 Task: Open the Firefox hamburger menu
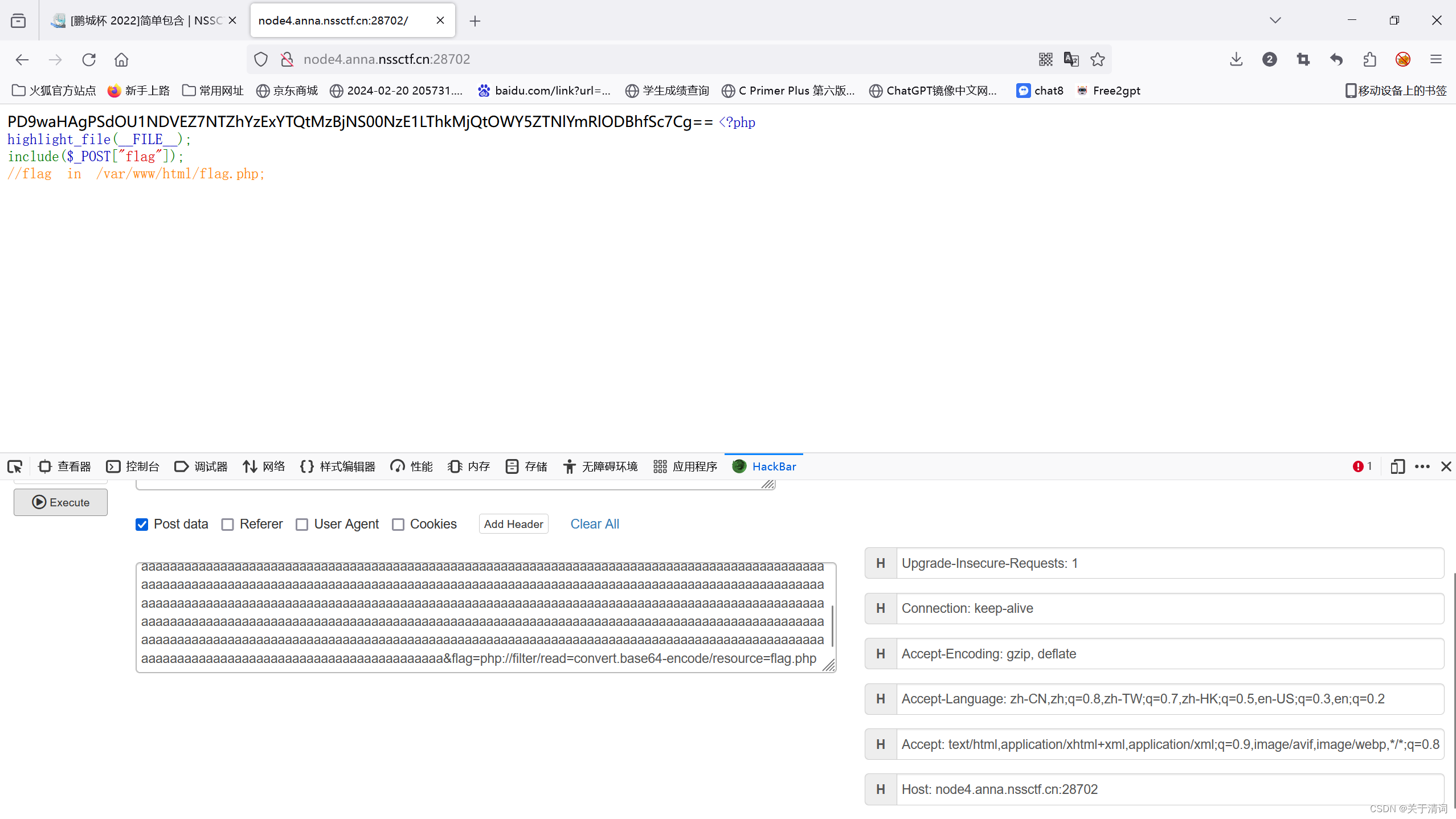1435,59
